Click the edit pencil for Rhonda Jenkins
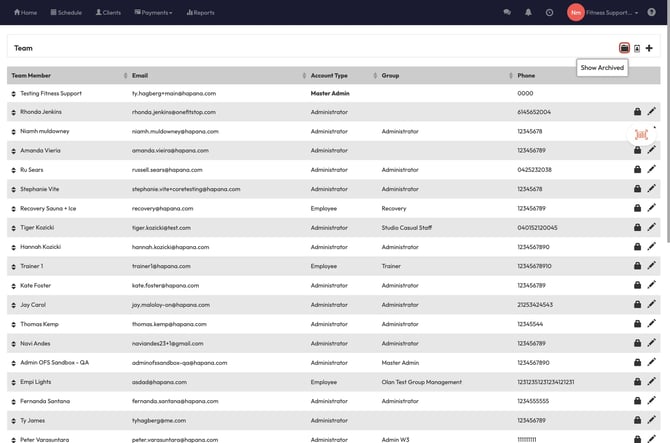This screenshot has height=443, width=670. (x=652, y=112)
